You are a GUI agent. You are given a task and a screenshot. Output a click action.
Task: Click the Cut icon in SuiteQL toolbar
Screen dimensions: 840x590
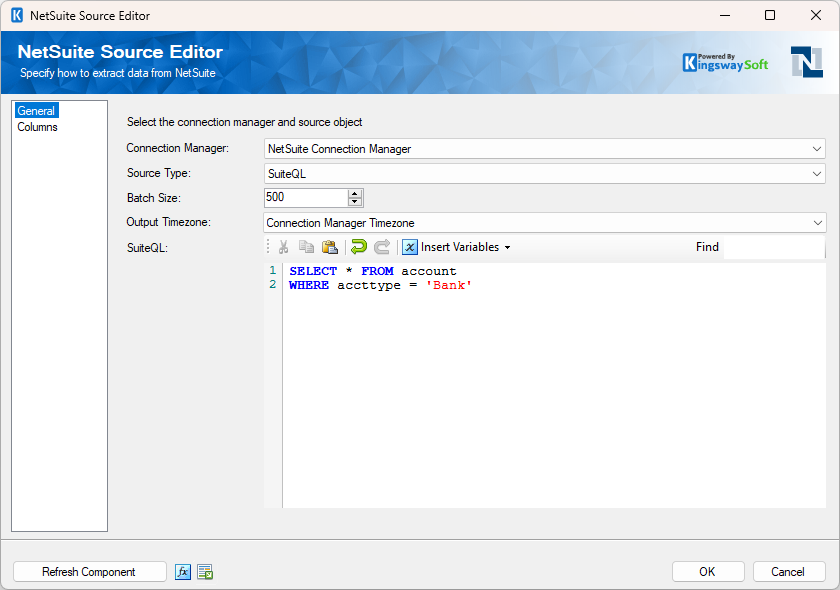[x=283, y=247]
